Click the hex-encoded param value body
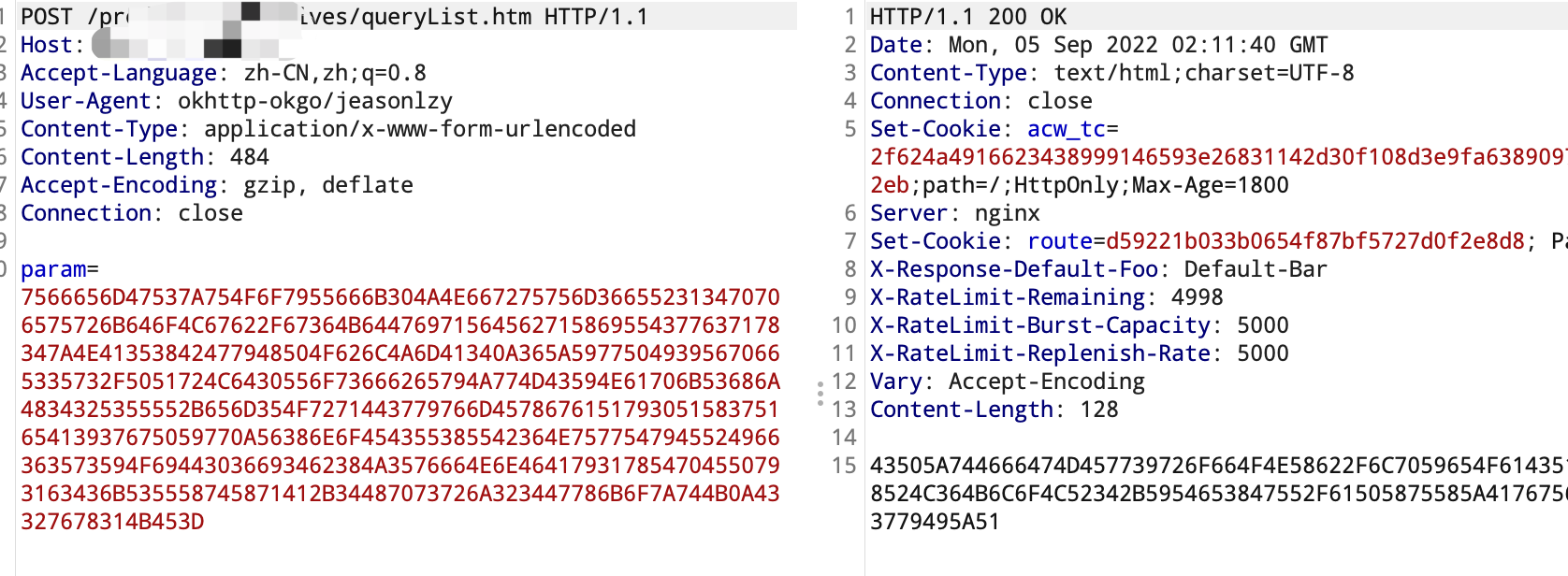This screenshot has height=576, width=1568. [x=400, y=410]
